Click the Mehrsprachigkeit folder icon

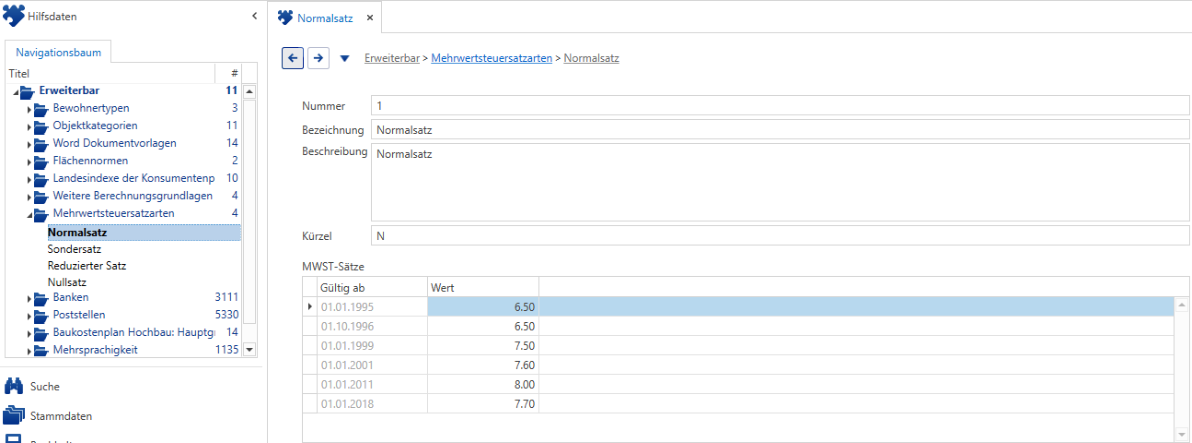coord(40,350)
